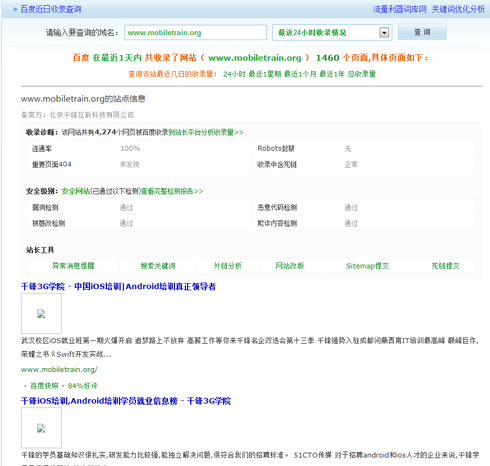This screenshot has width=490, height=466.
Task: Click the www.mobiletrain.org link in summary
Action: tap(255, 58)
